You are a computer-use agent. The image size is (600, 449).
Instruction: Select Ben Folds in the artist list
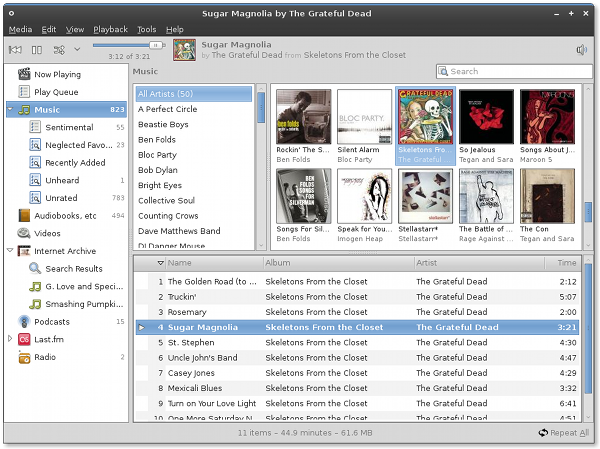coord(194,140)
